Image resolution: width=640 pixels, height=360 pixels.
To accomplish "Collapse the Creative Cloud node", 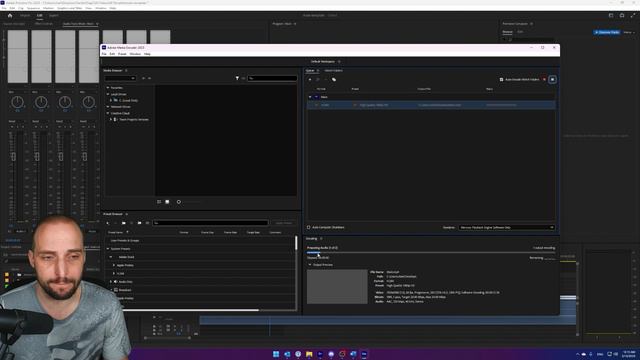I will pos(108,113).
